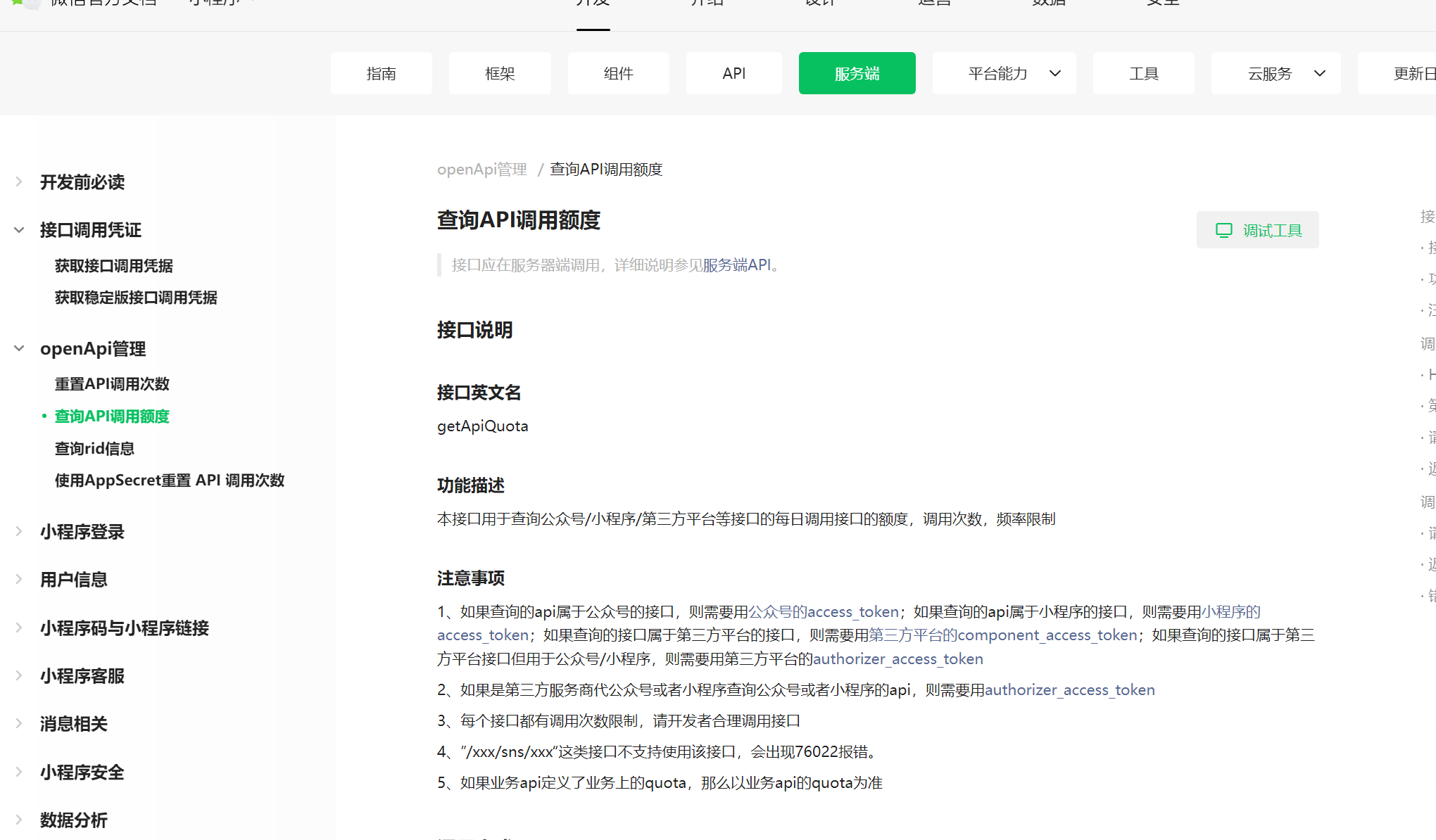
Task: Follow the 服务端API link
Action: 736,265
